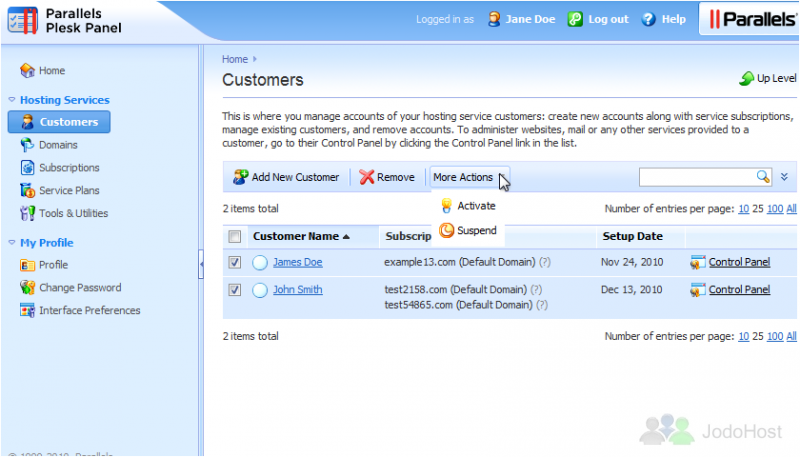Viewport: 800px width, 457px height.
Task: Open Domains in the sidebar
Action: click(x=58, y=145)
